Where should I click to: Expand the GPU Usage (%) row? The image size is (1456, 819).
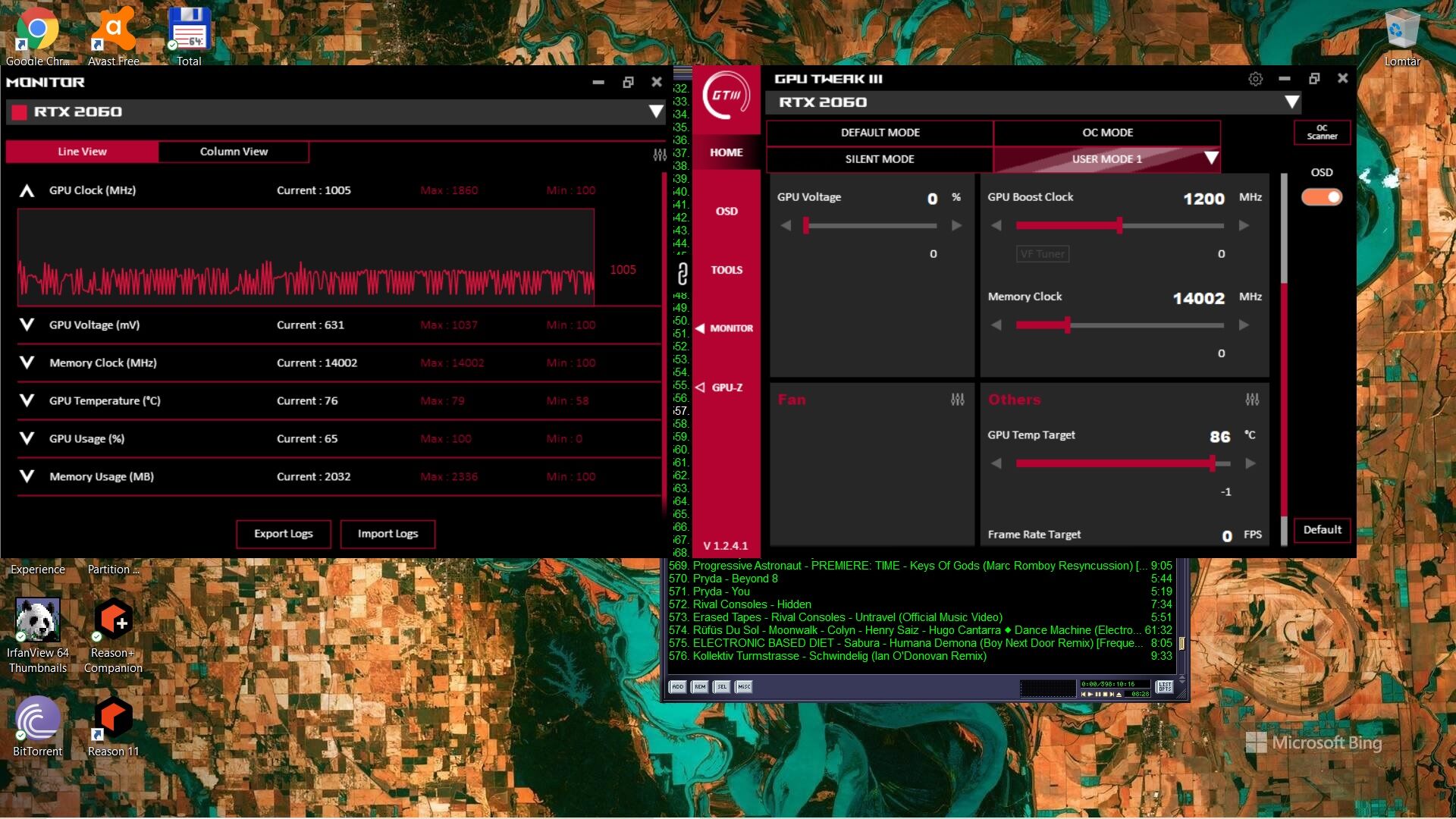click(x=27, y=438)
